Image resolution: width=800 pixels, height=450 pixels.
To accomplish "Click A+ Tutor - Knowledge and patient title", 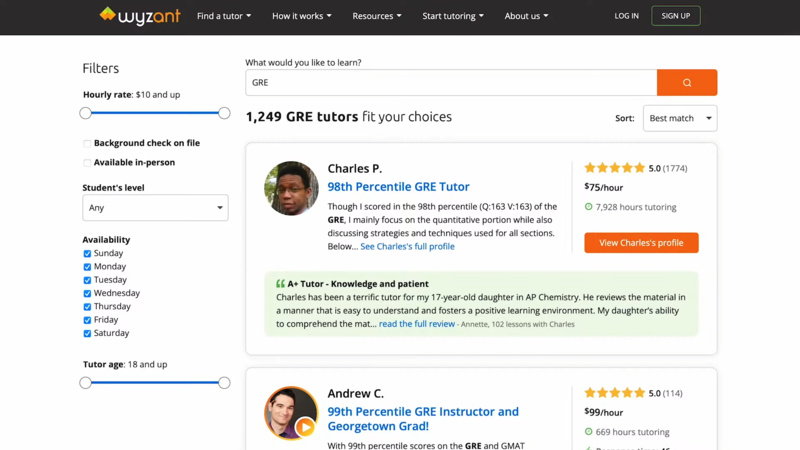I will pos(358,284).
